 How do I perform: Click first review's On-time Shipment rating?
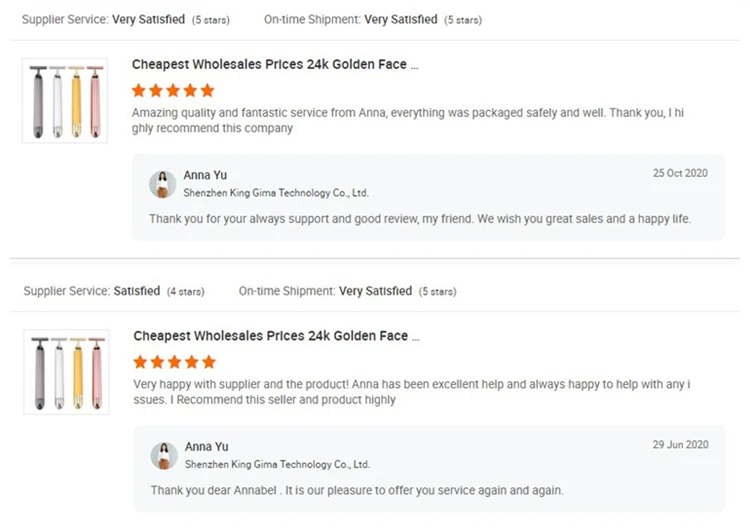(x=401, y=19)
